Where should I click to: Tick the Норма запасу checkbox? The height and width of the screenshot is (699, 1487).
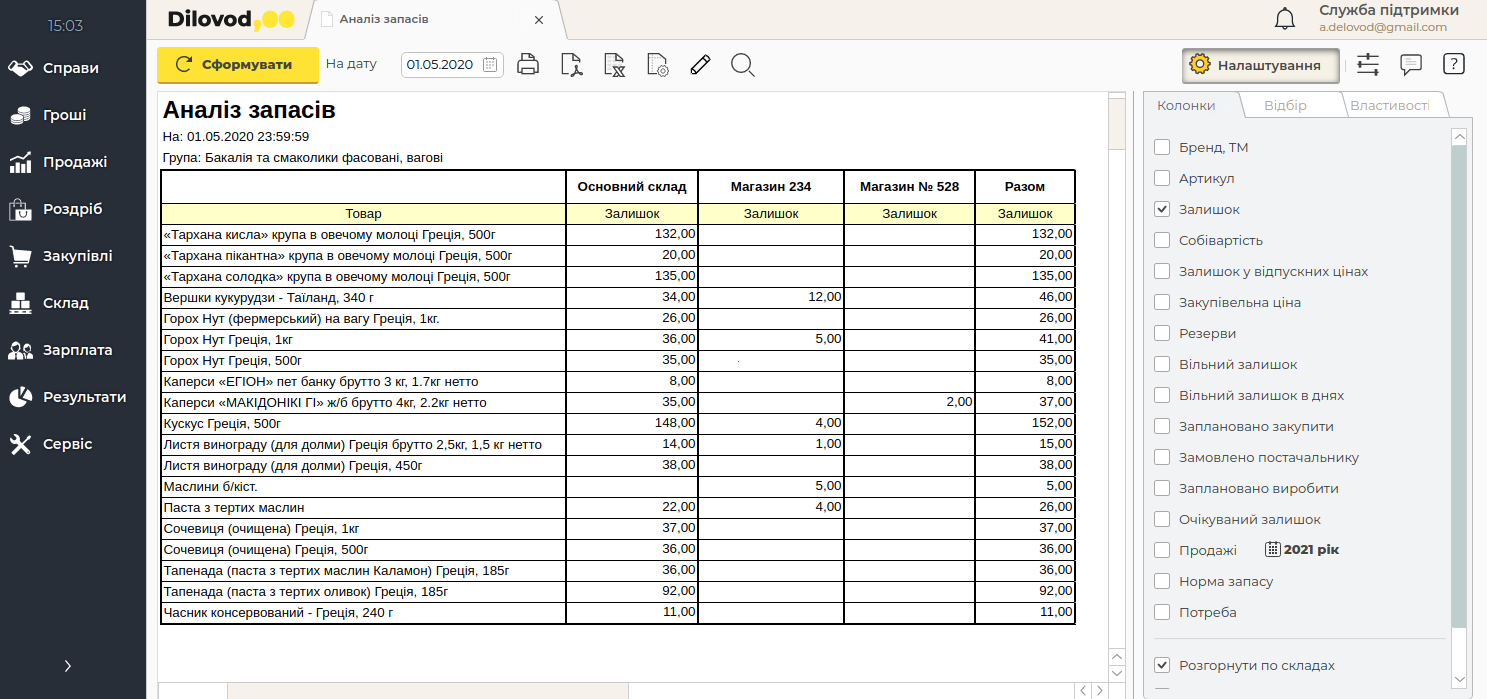[1162, 581]
